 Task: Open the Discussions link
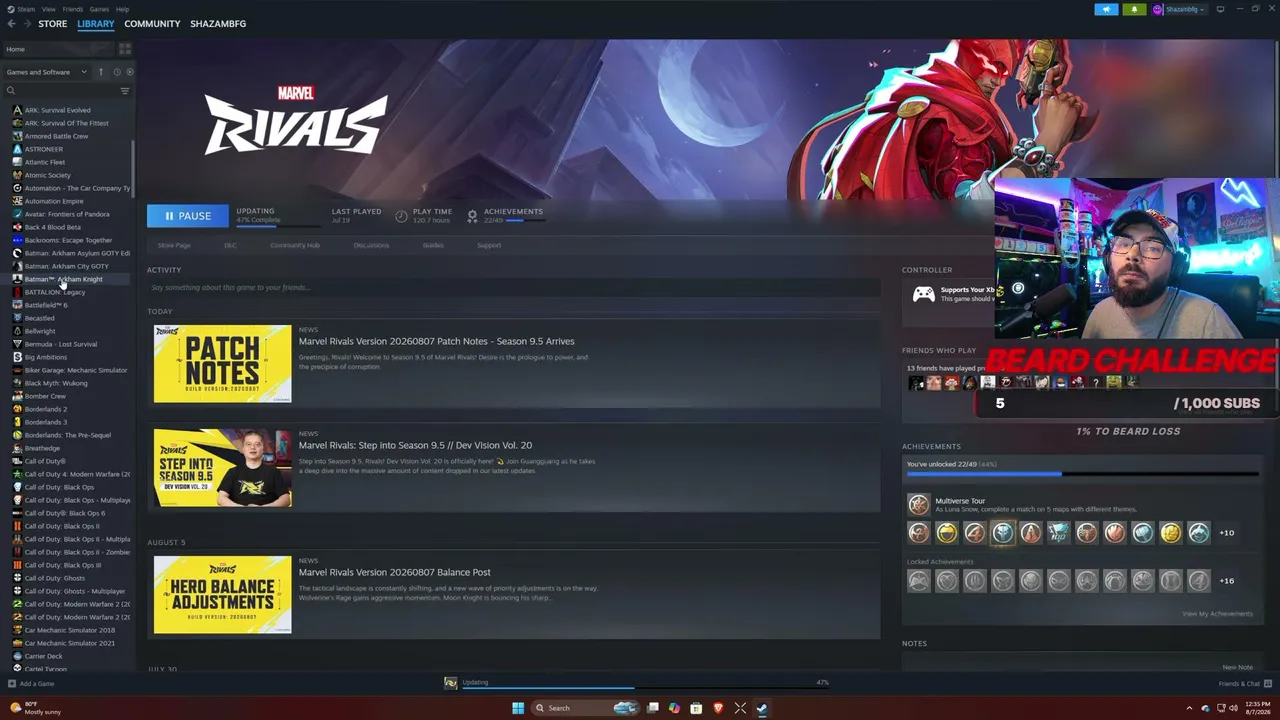[x=371, y=245]
